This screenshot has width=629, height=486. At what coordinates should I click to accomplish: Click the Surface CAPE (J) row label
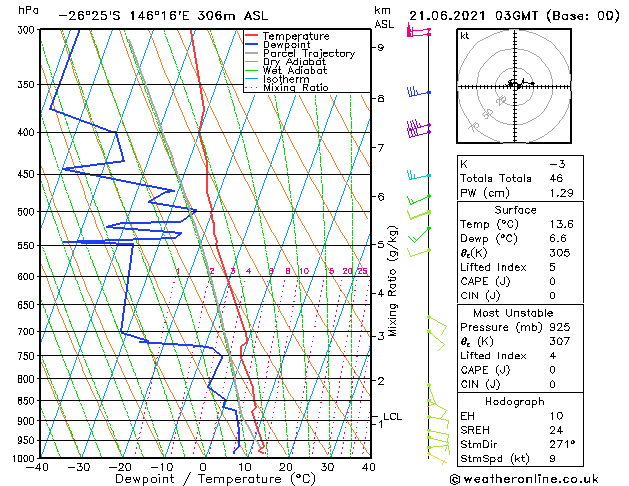(x=485, y=281)
